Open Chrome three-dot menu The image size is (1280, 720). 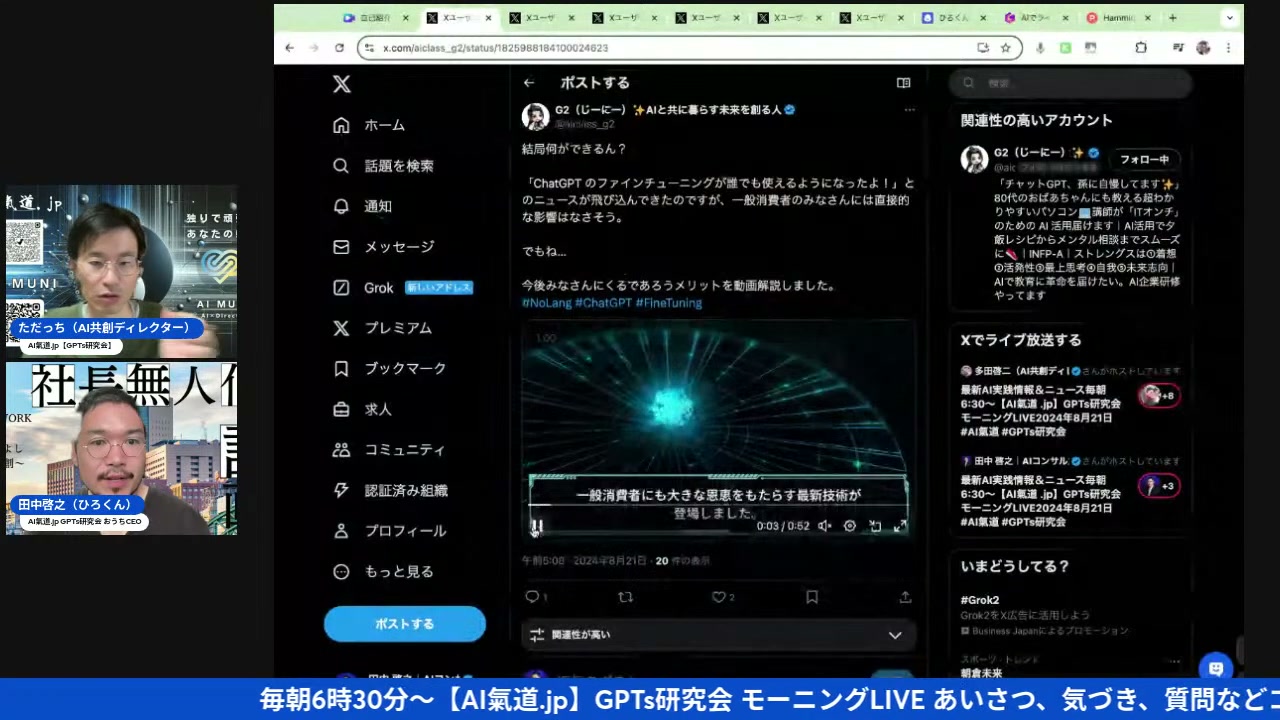click(x=1228, y=48)
